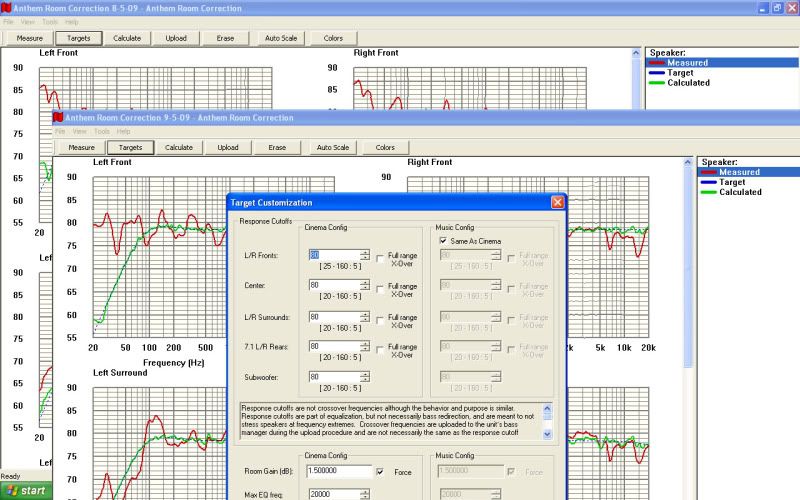The width and height of the screenshot is (800, 500).
Task: Open Colors from the front window toolbar
Action: (x=385, y=147)
